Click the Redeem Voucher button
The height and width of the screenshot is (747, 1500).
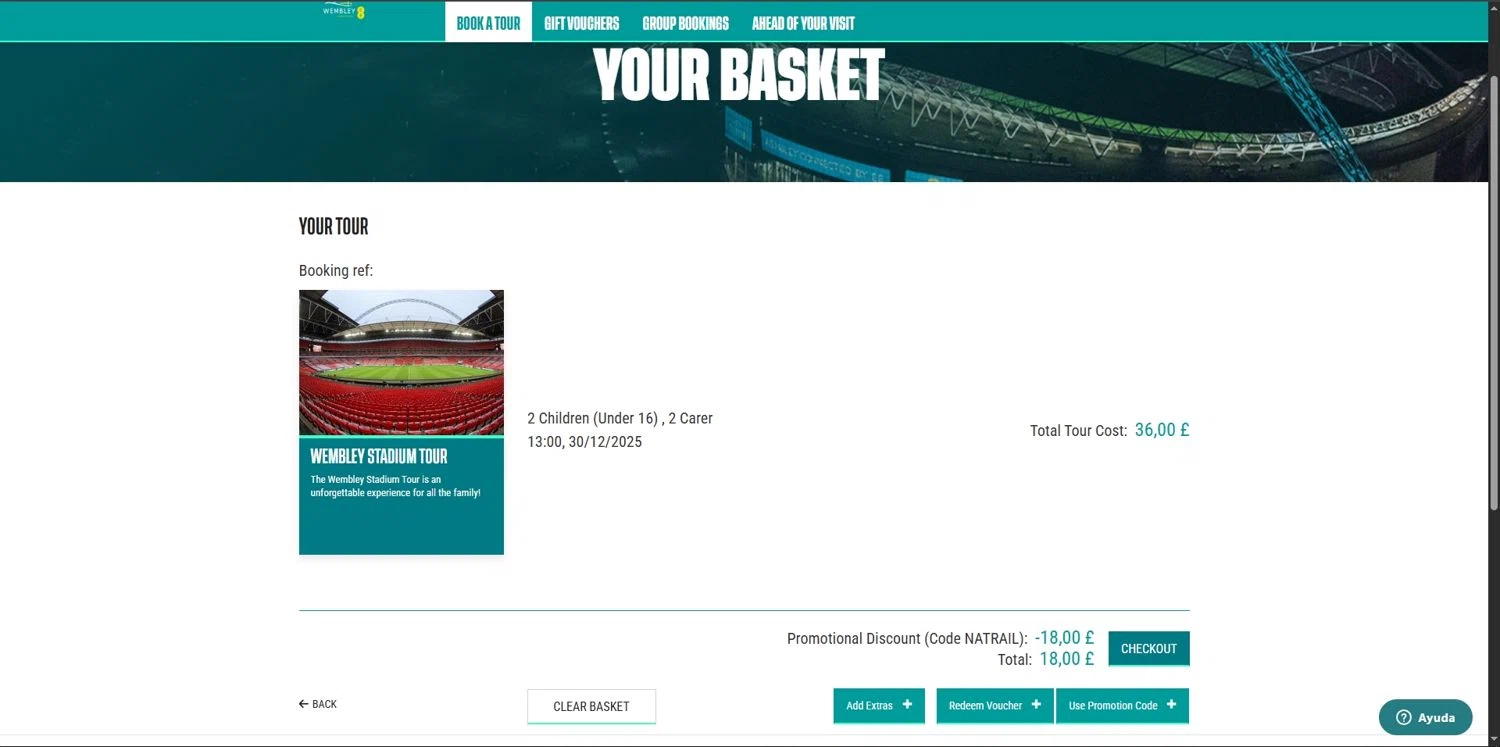click(995, 705)
